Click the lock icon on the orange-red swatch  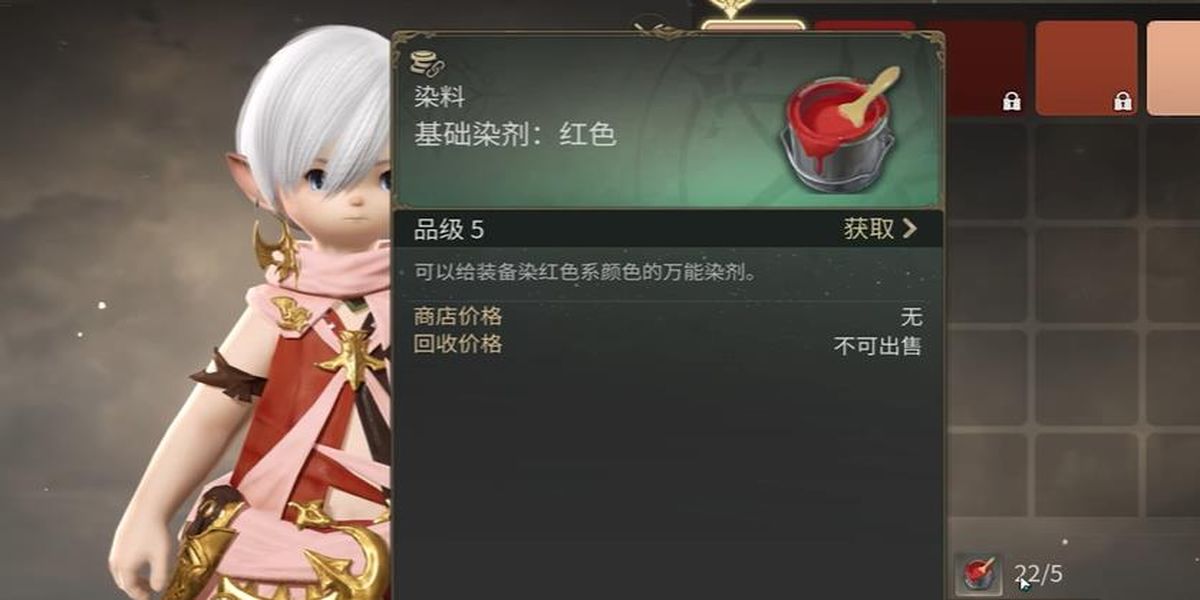pyautogui.click(x=1122, y=101)
